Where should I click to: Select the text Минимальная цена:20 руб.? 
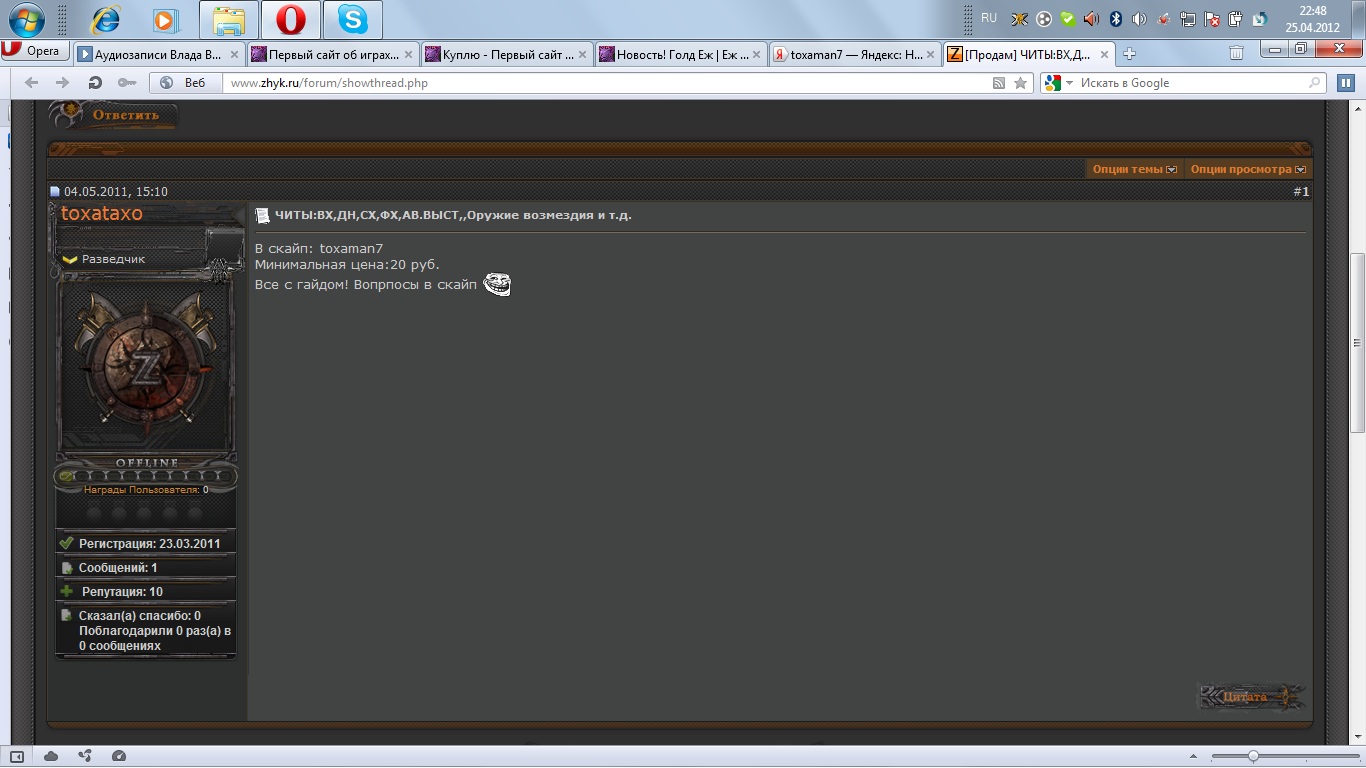(347, 264)
